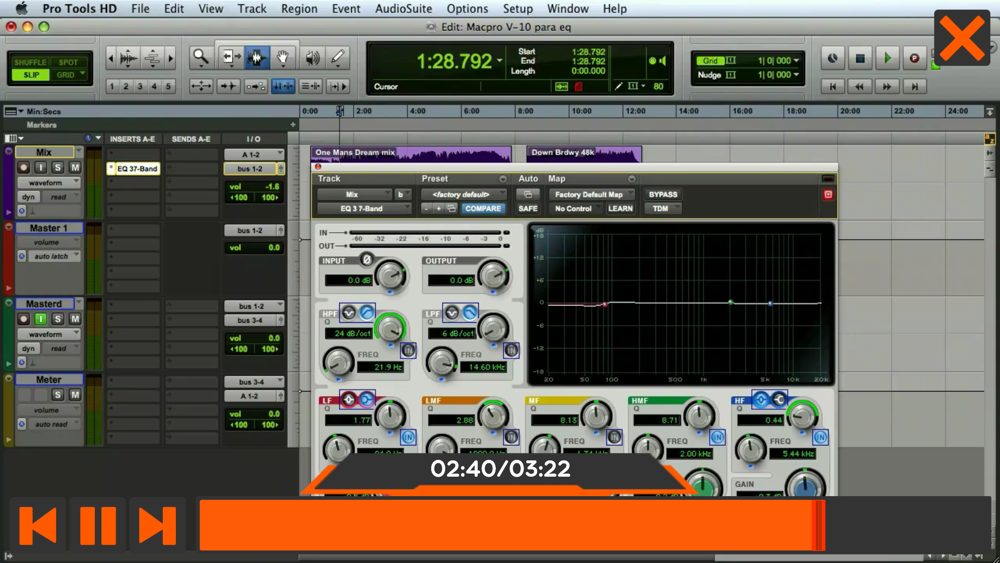This screenshot has height=563, width=1000.
Task: Open Factory Default Map dropdown
Action: click(x=591, y=194)
